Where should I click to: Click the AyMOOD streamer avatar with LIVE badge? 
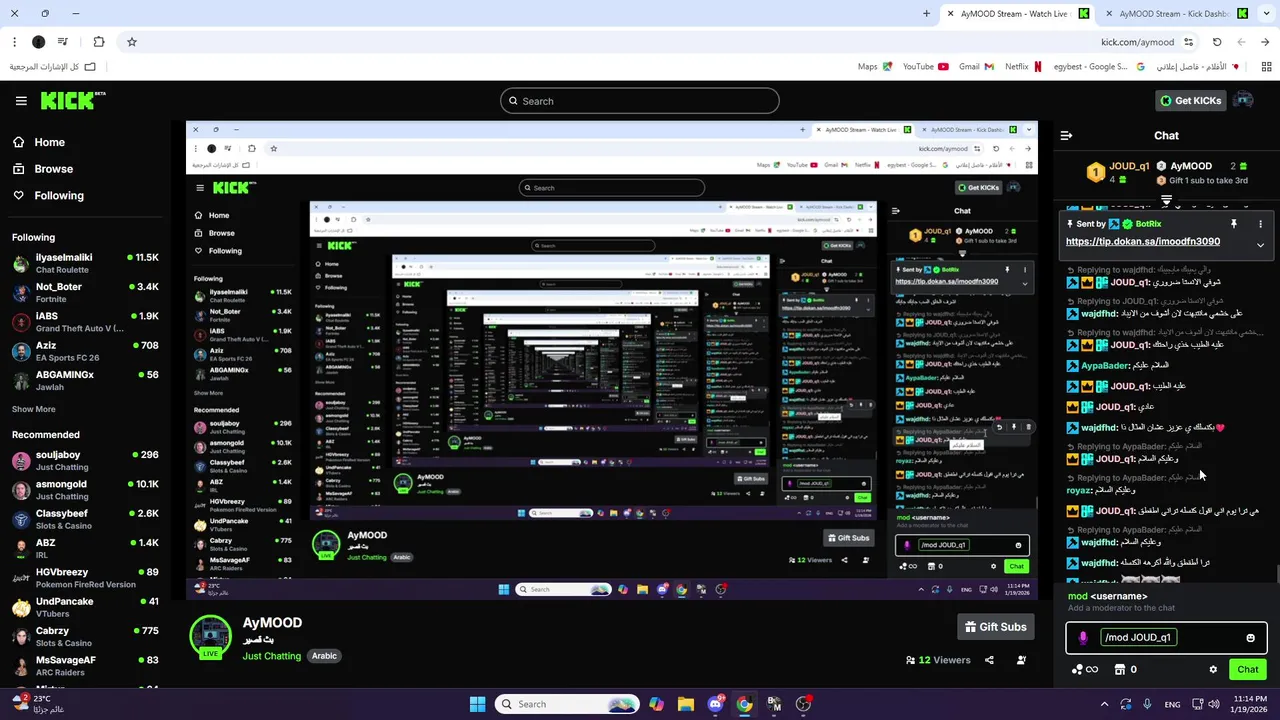[x=210, y=637]
